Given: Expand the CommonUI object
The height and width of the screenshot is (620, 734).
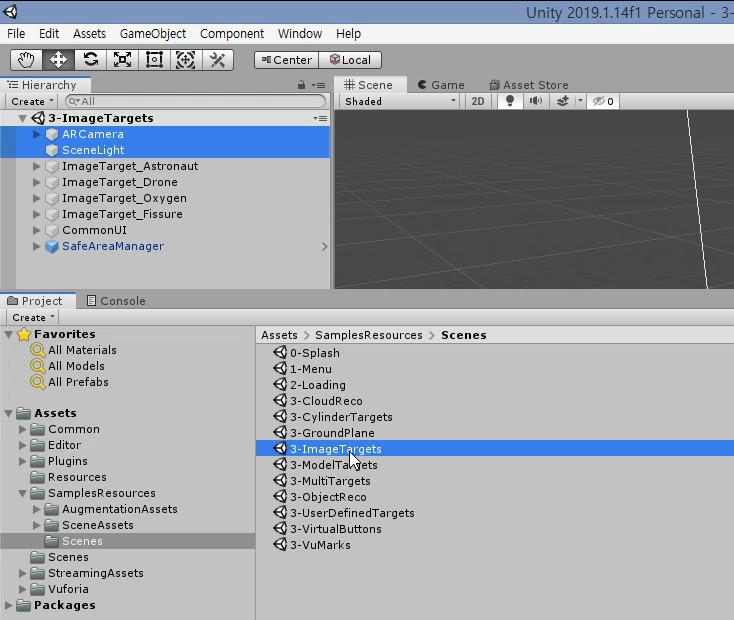Looking at the screenshot, I should [37, 230].
